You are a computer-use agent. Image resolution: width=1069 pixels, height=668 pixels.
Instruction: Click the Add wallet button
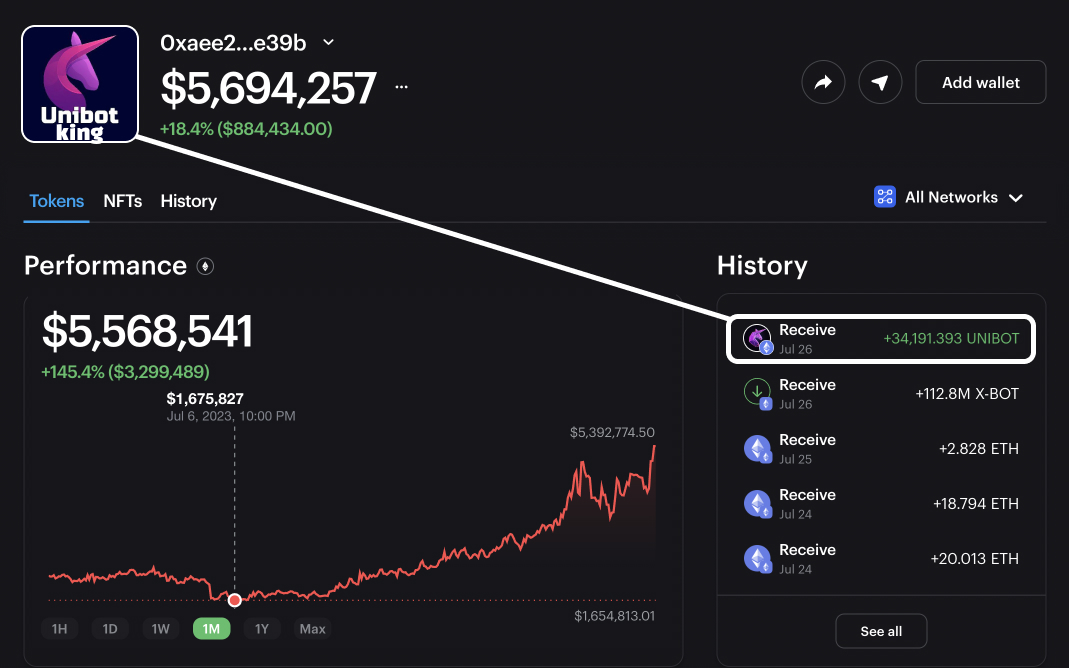(x=980, y=82)
